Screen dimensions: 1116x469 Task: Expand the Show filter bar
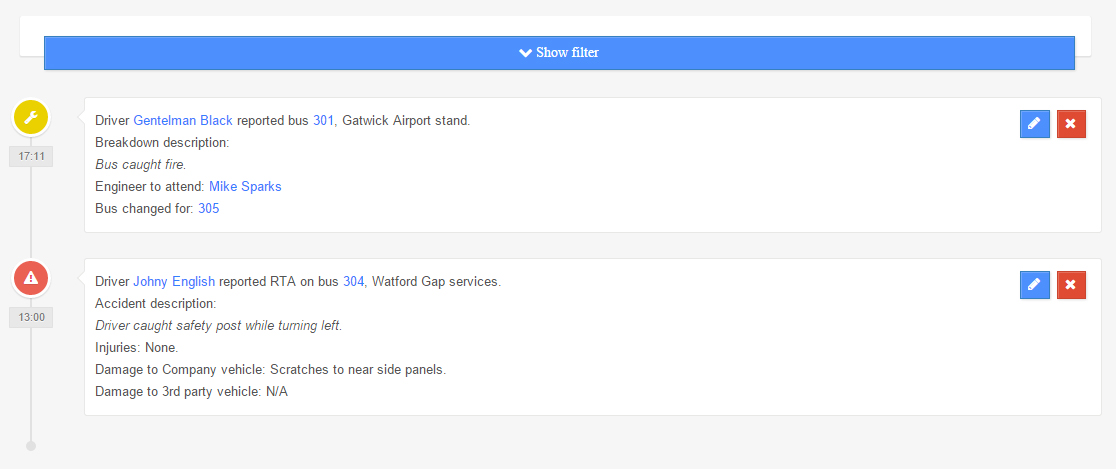click(559, 53)
